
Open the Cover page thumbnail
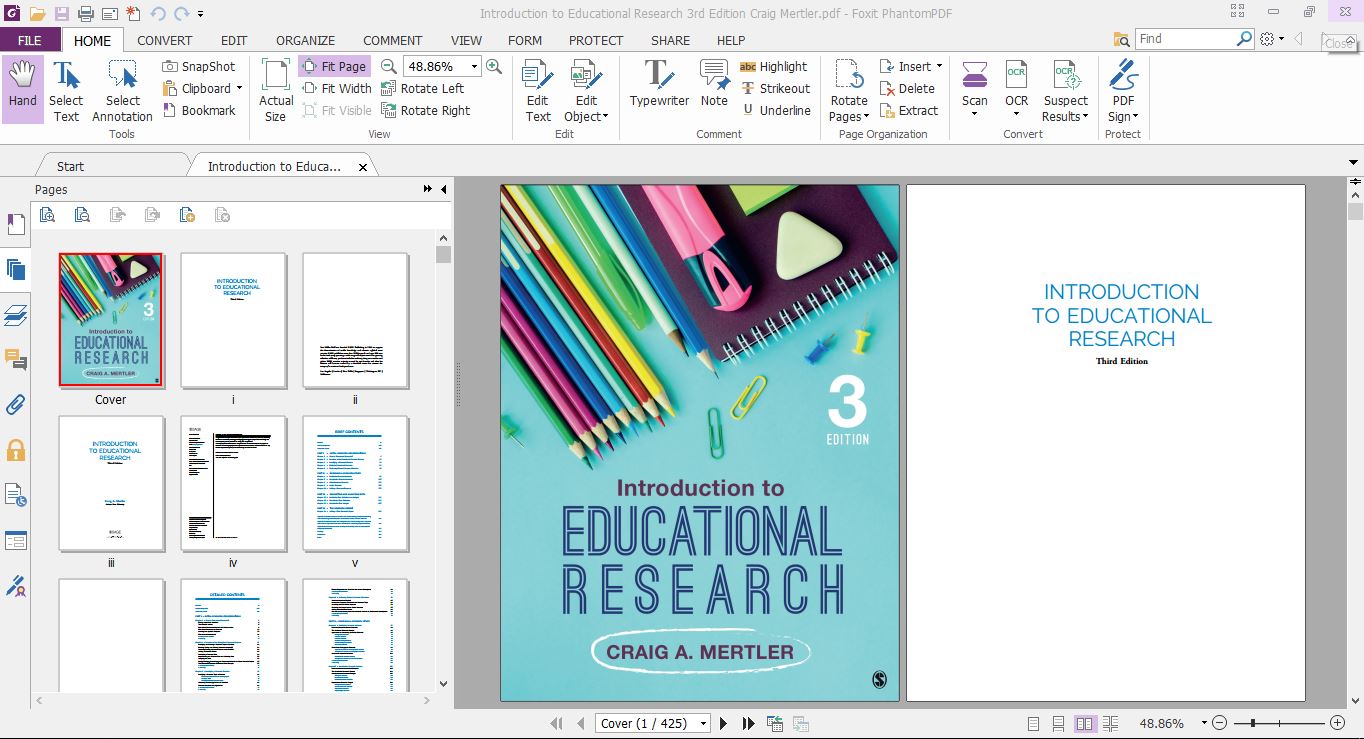click(110, 318)
